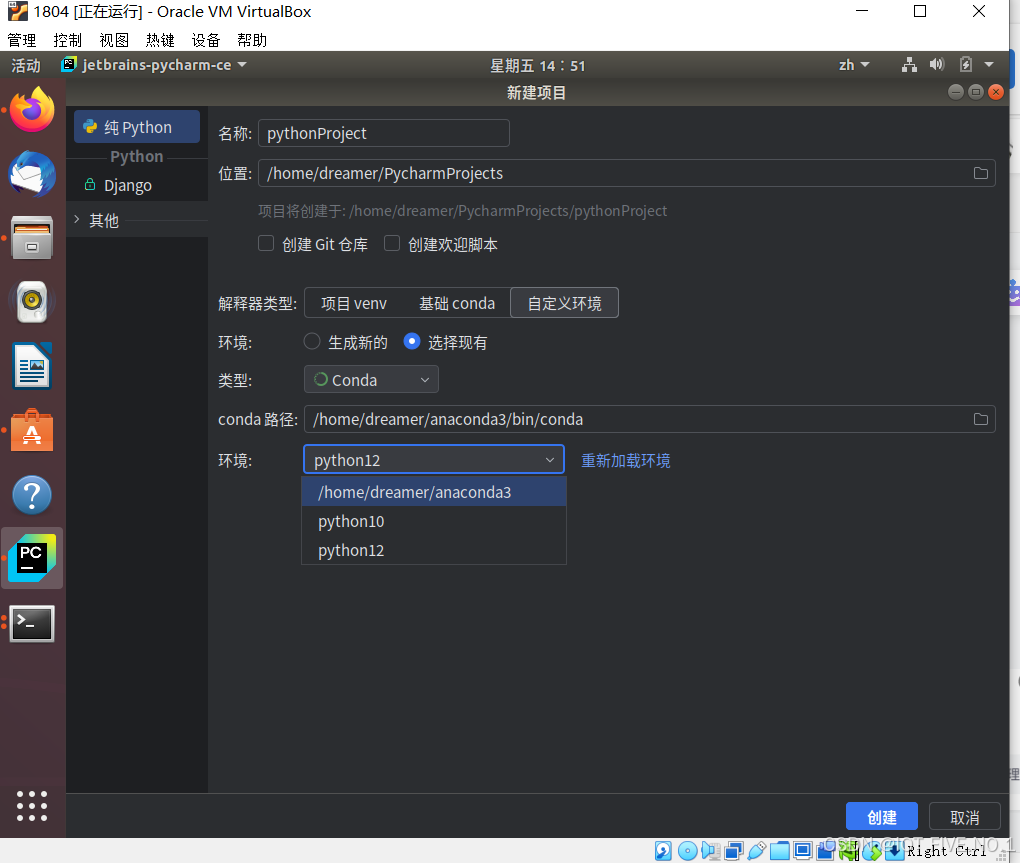
Task: Enable the 创建欢迎脚本 checkbox
Action: (392, 243)
